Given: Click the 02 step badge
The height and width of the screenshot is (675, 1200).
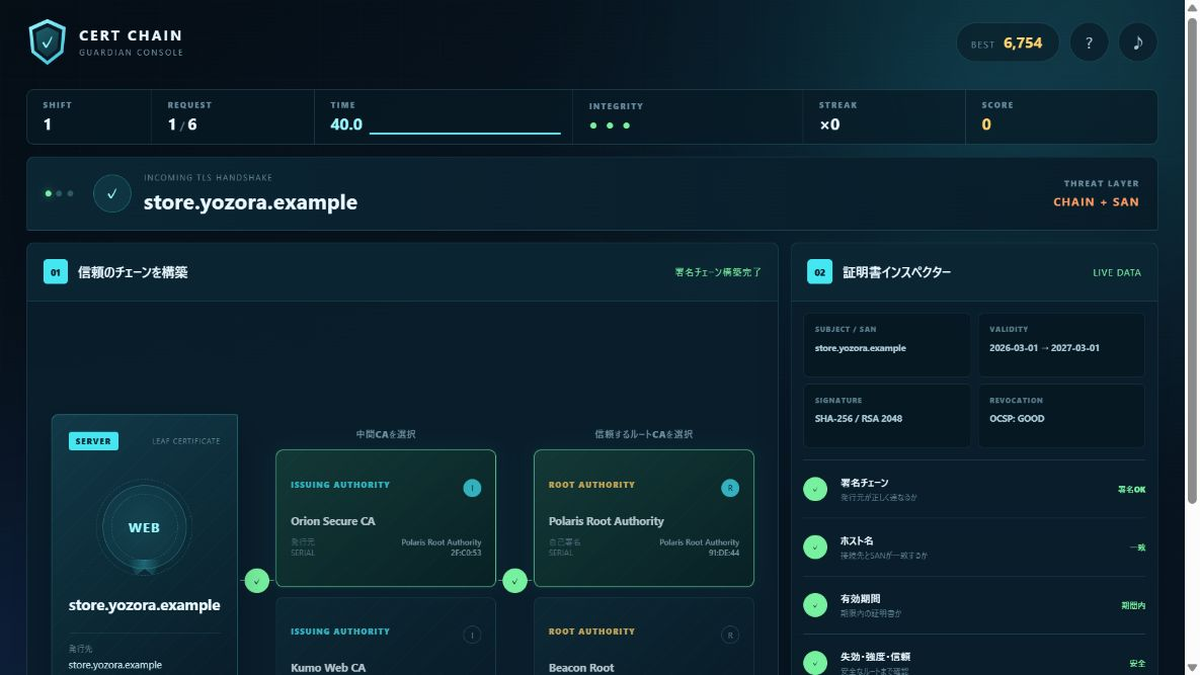Looking at the screenshot, I should tap(819, 272).
